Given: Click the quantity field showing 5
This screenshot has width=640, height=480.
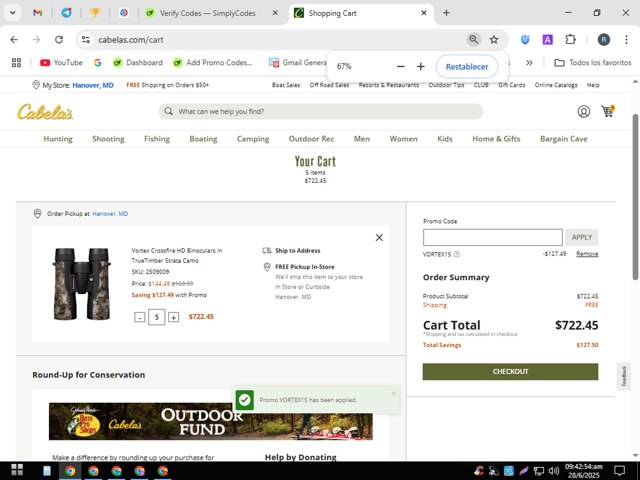Looking at the screenshot, I should pos(157,317).
